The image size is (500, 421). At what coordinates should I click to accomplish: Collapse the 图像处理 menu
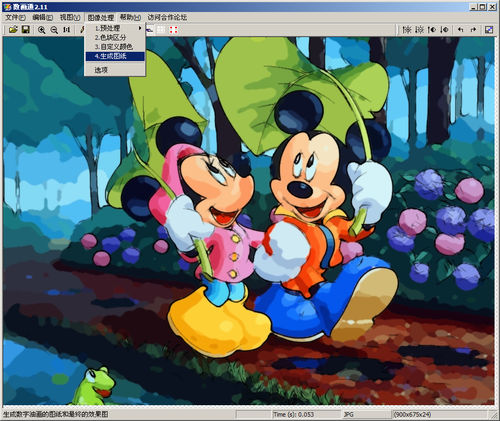click(x=101, y=17)
